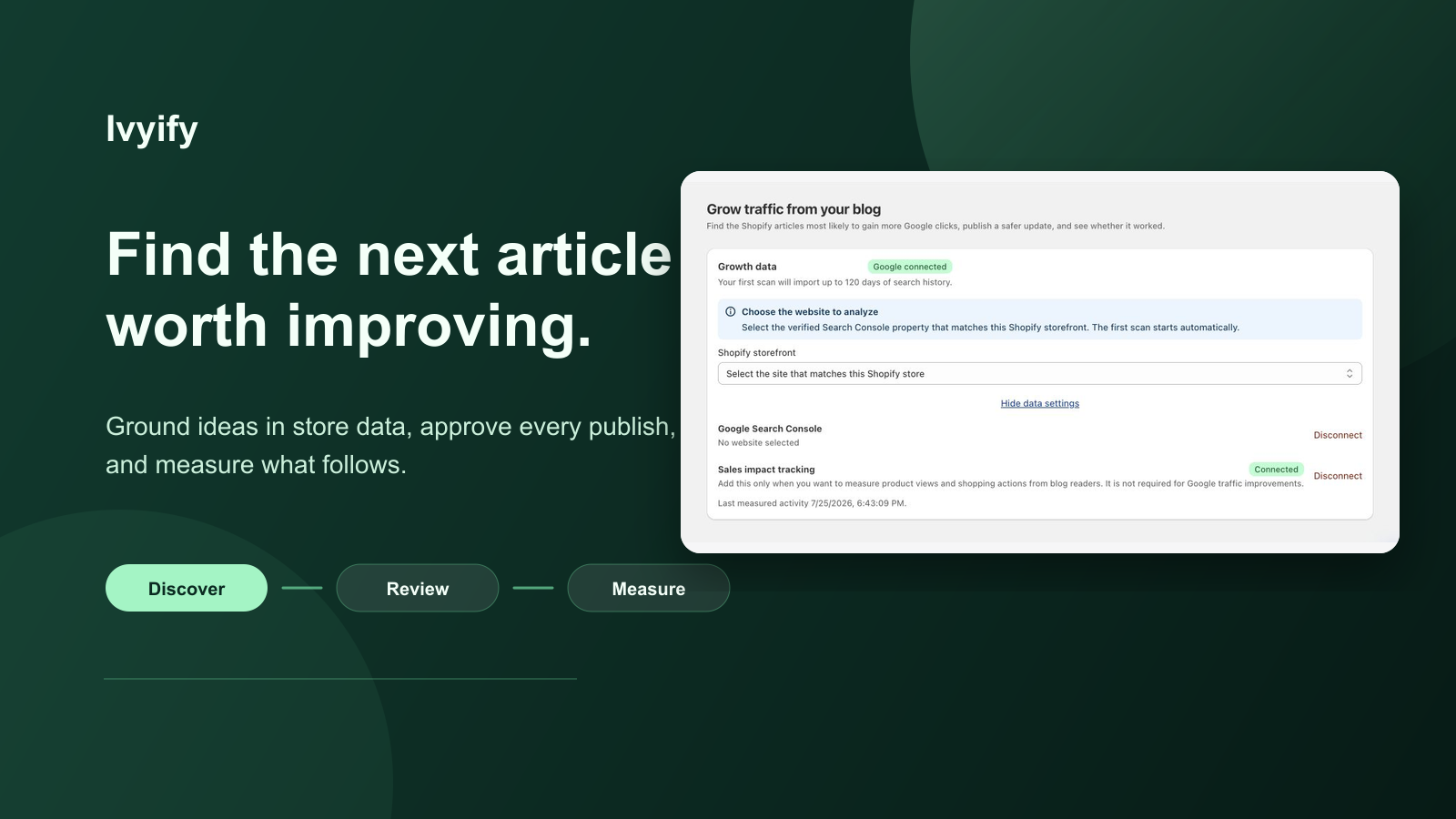Click the Sales impact tracking label

[x=766, y=470]
